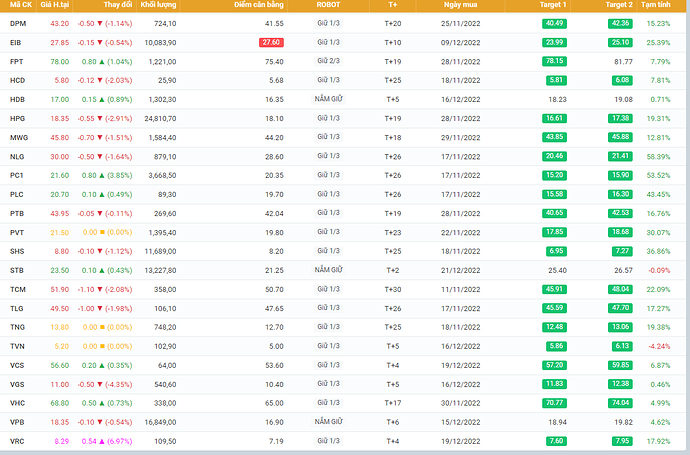Click the 68.80 current price for VHC
The width and height of the screenshot is (690, 455).
point(59,403)
